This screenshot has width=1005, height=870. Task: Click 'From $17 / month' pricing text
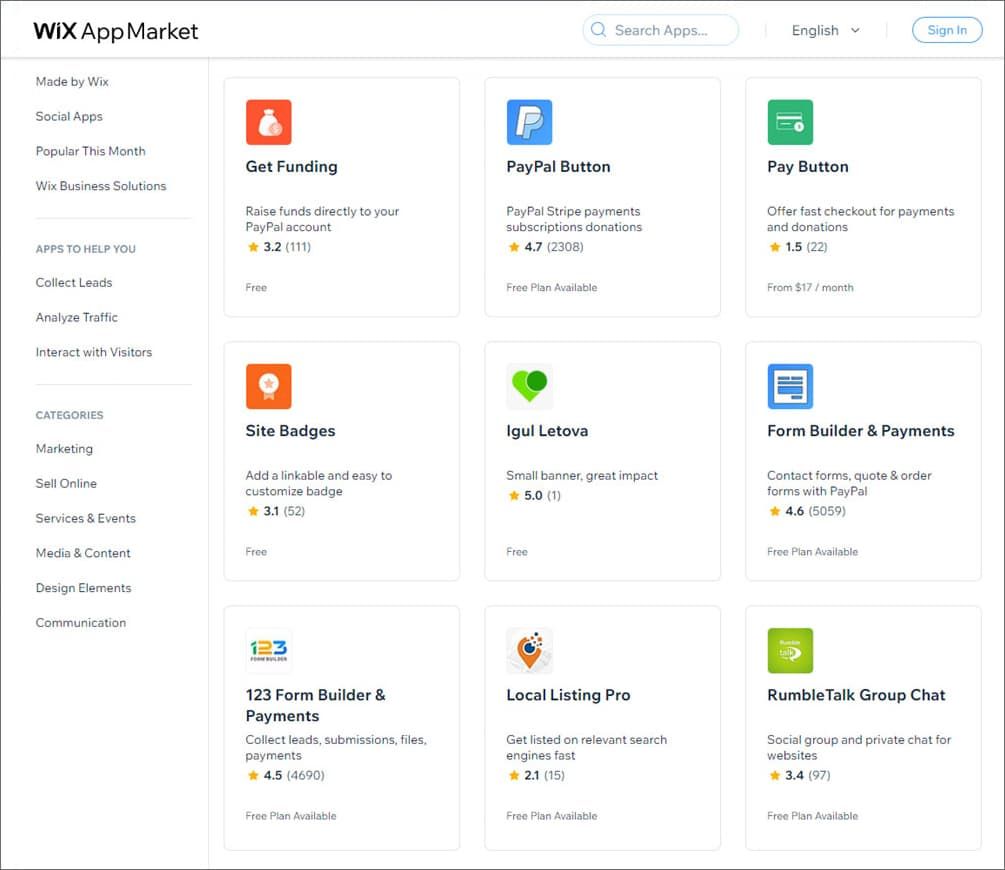(810, 287)
